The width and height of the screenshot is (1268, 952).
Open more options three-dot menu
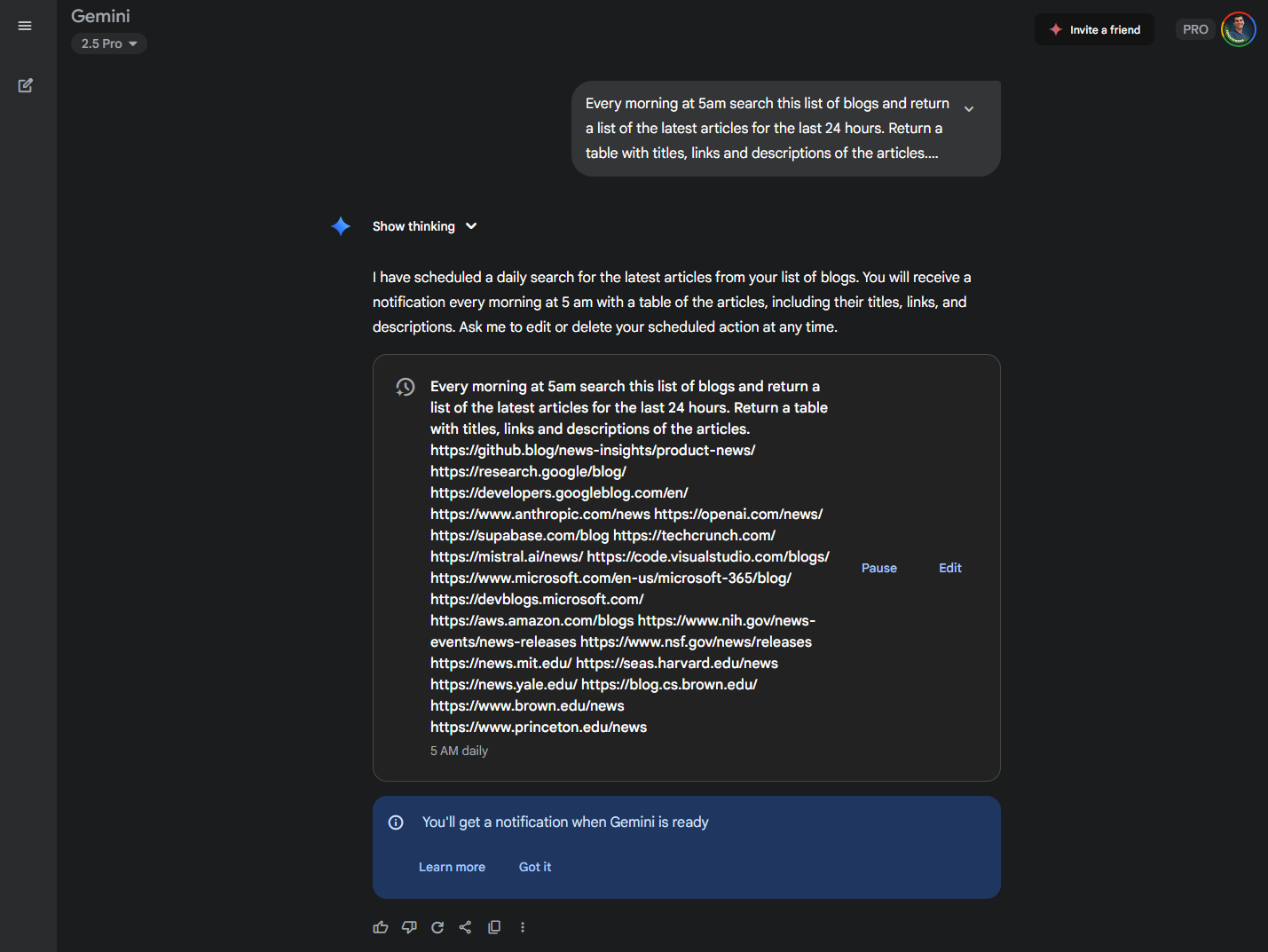(523, 927)
